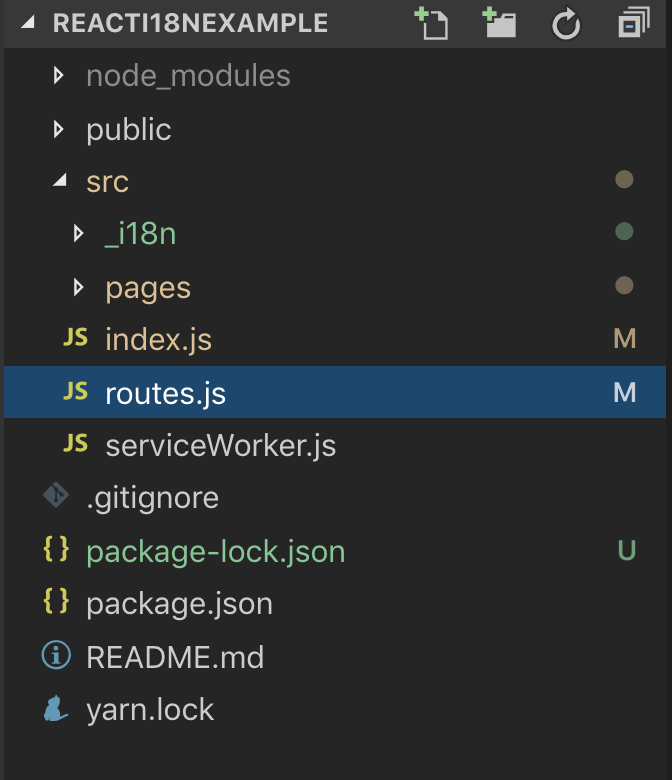672x780 pixels.
Task: Open the yarn.lock file
Action: pyautogui.click(x=150, y=710)
